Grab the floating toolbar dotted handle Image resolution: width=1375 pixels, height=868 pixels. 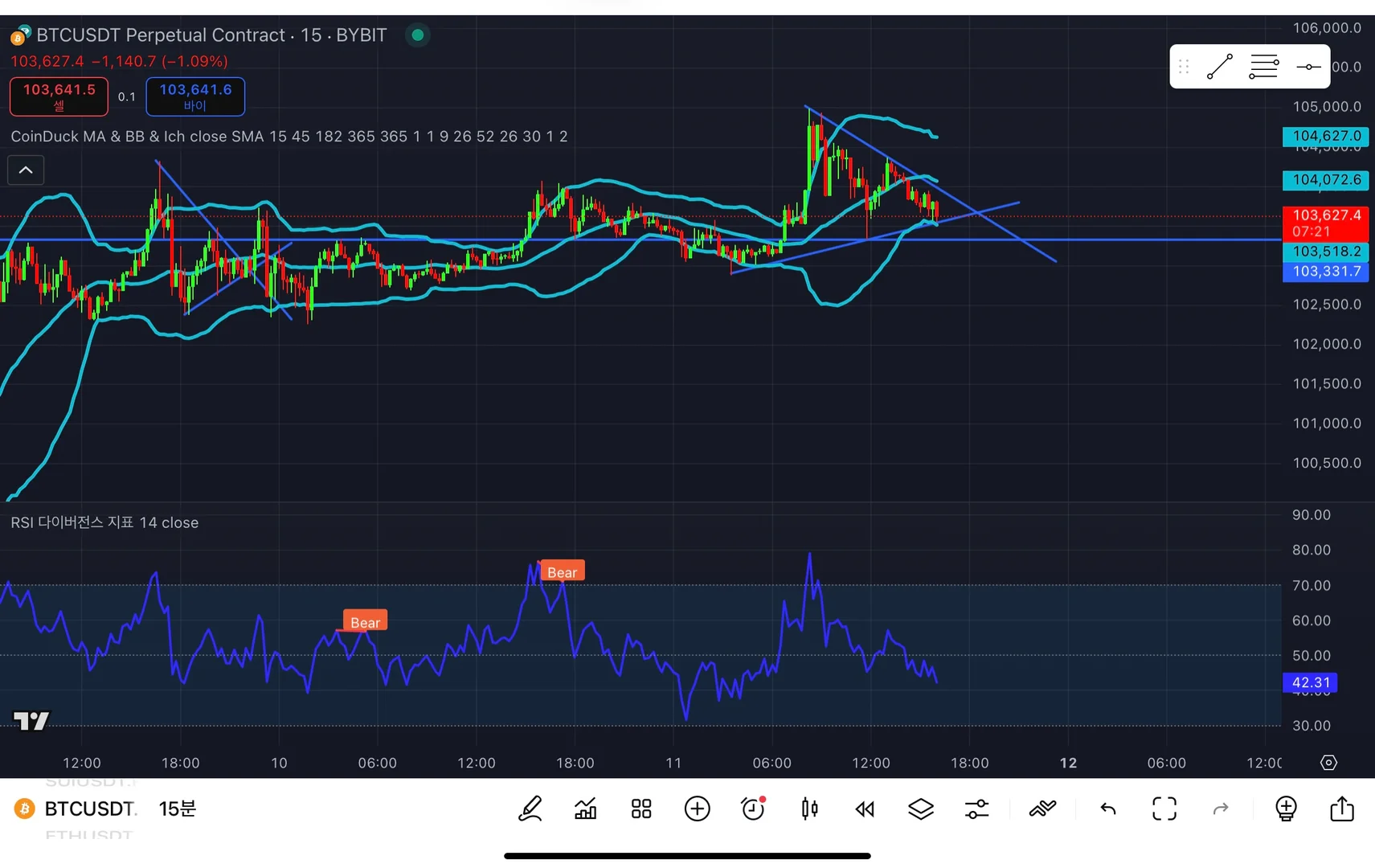[1184, 67]
